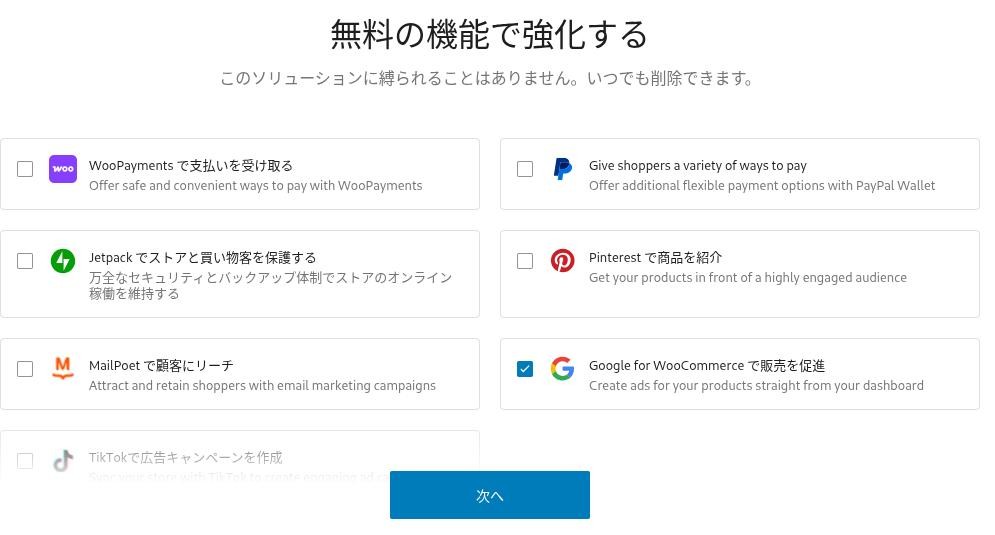The image size is (995, 535).
Task: Click the PayPal logo icon
Action: point(563,169)
